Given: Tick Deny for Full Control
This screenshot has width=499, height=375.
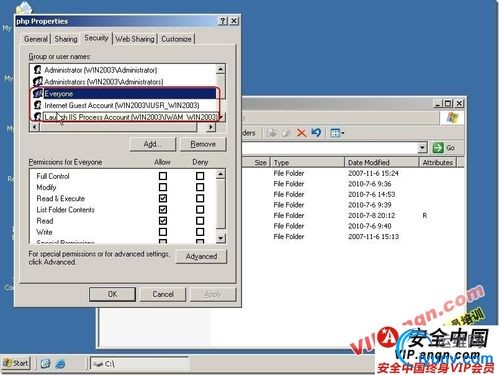Looking at the screenshot, I should coord(200,176).
